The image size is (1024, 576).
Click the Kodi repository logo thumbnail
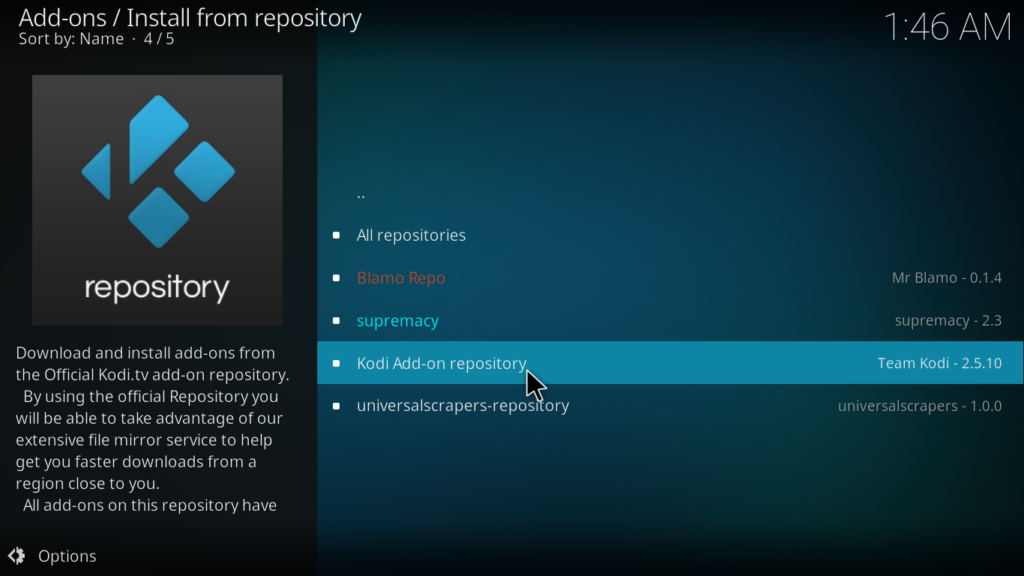[x=157, y=200]
